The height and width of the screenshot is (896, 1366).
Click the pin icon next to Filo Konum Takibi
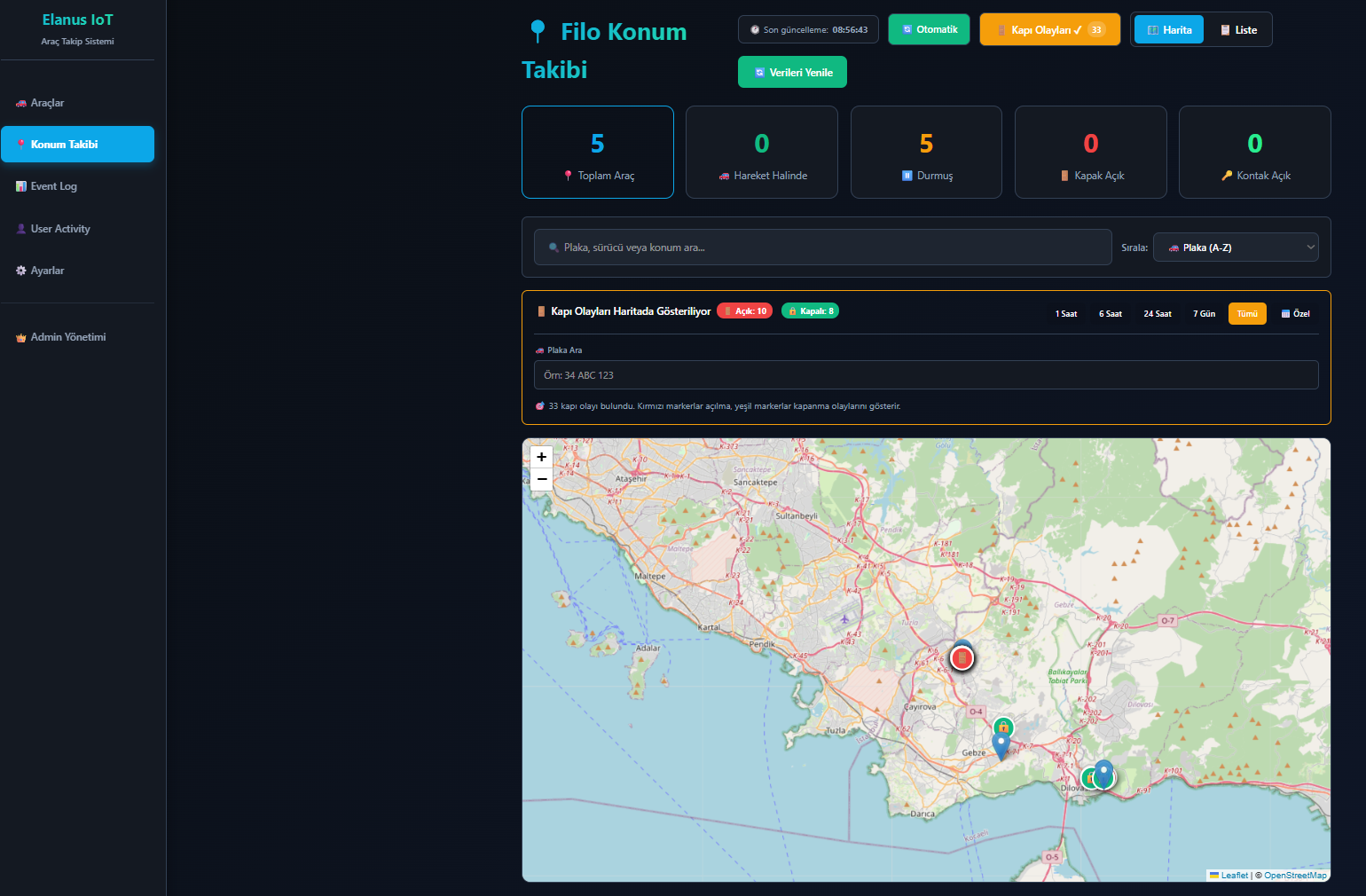click(537, 30)
